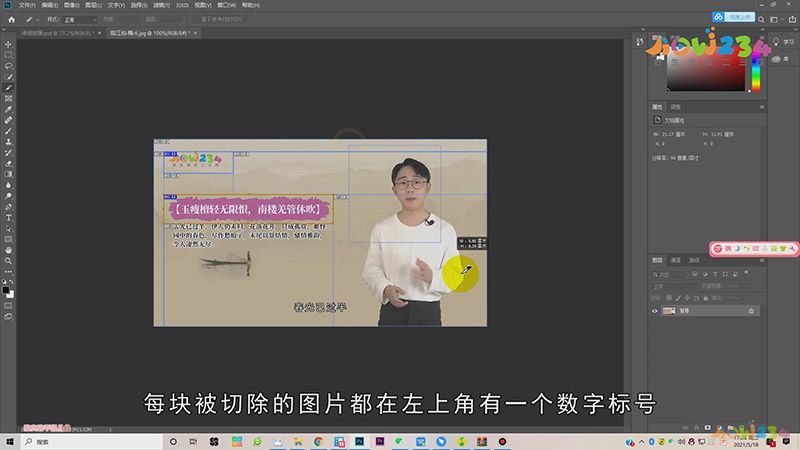Toggle visibility of the 背景 layer
The height and width of the screenshot is (450, 800).
(655, 311)
